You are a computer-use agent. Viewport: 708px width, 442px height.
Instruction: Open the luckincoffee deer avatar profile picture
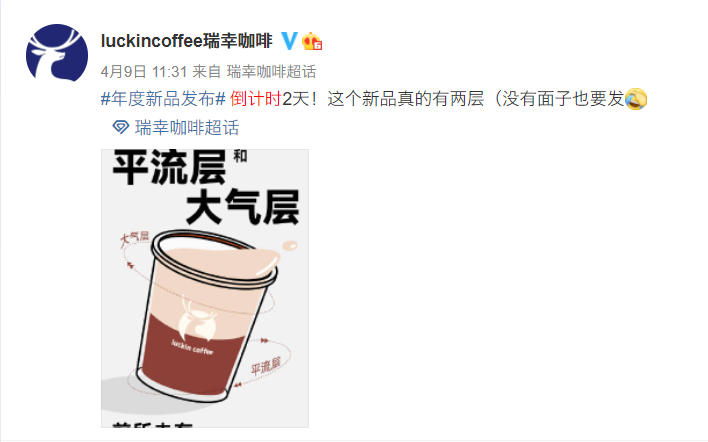57,53
